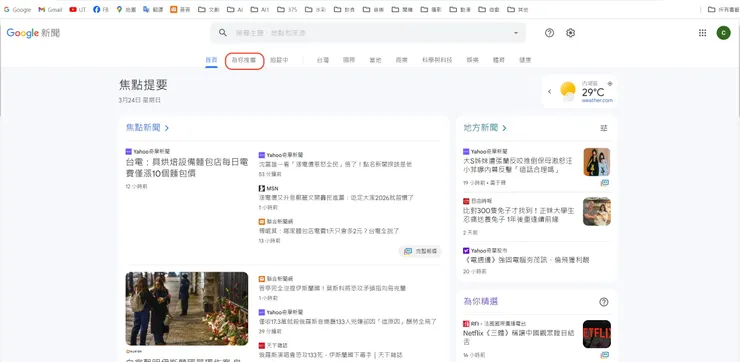
Task: Collapse weather card with left chevron
Action: pyautogui.click(x=549, y=92)
